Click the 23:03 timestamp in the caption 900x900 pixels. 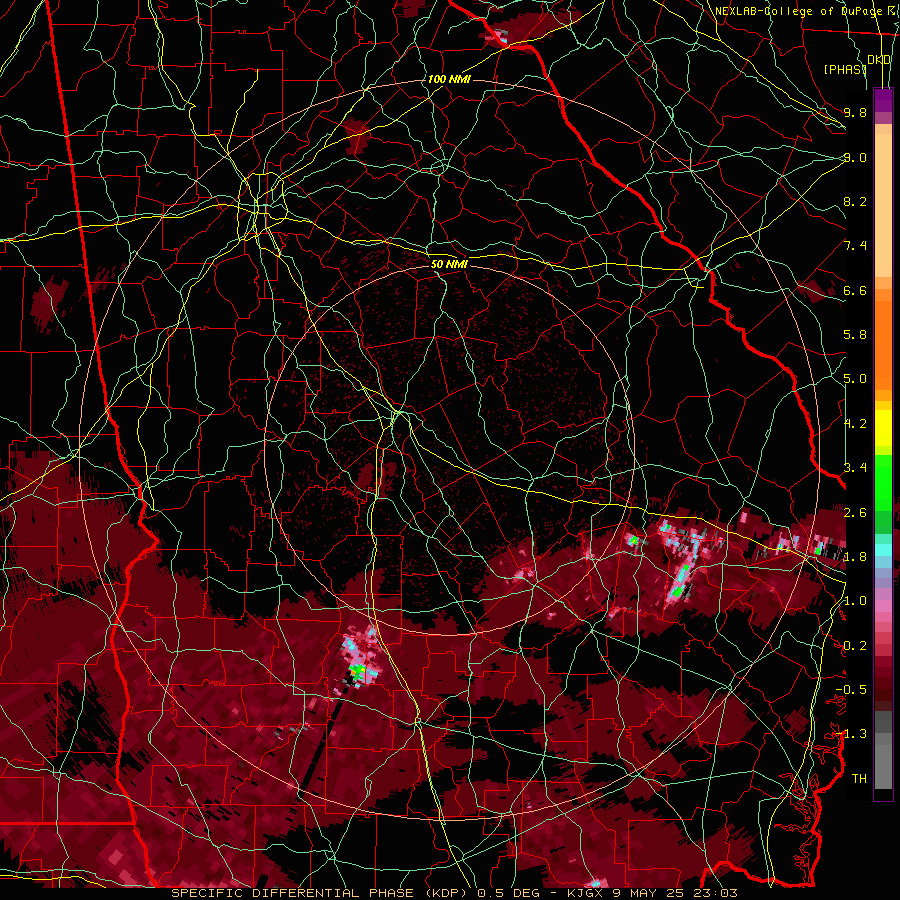716,893
